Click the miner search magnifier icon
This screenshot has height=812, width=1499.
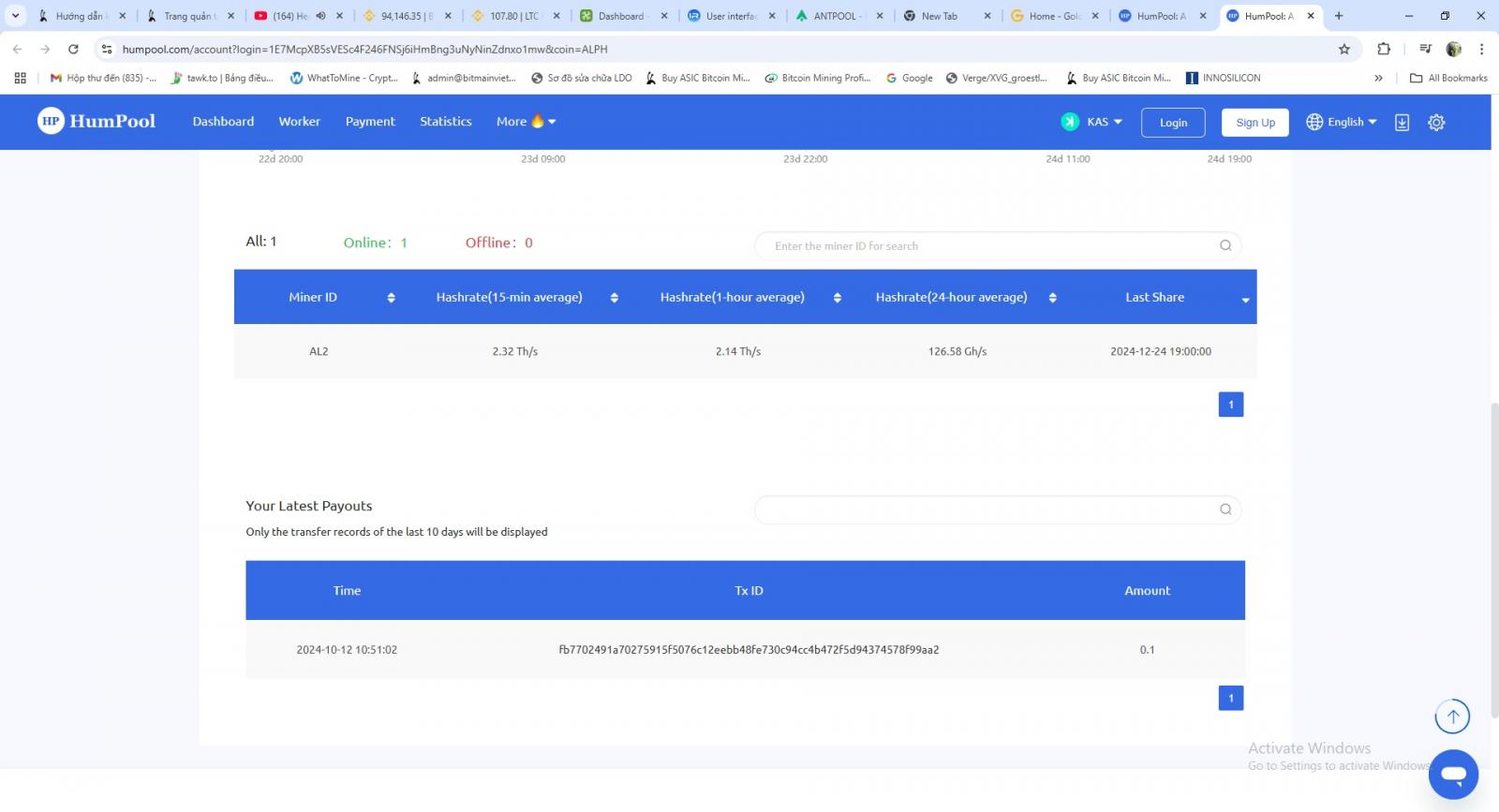(1225, 246)
